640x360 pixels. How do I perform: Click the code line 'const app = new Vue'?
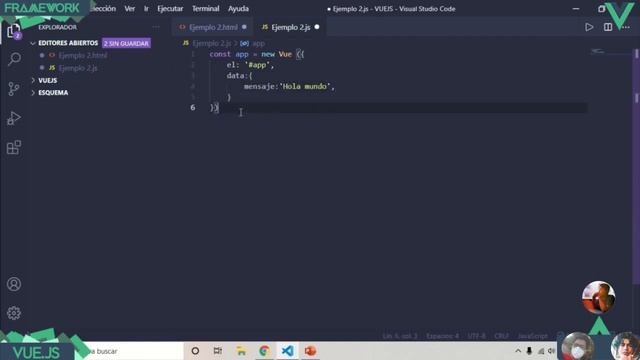click(257, 54)
